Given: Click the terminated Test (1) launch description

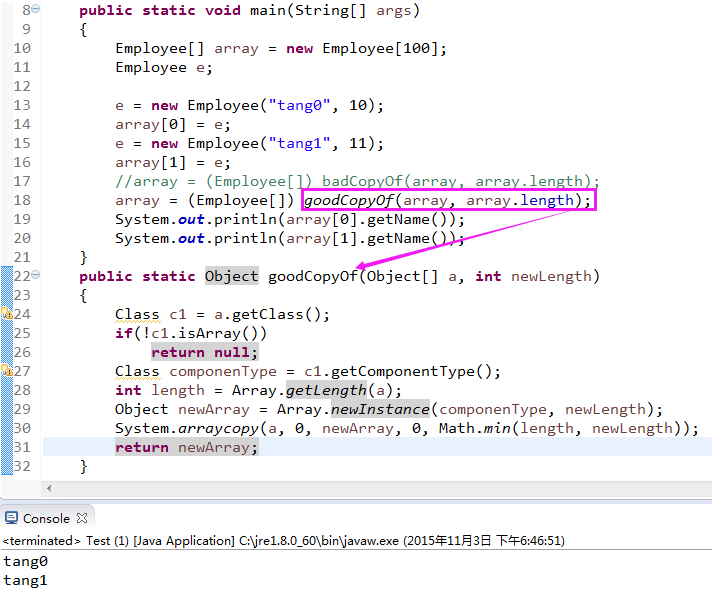Looking at the screenshot, I should 283,541.
